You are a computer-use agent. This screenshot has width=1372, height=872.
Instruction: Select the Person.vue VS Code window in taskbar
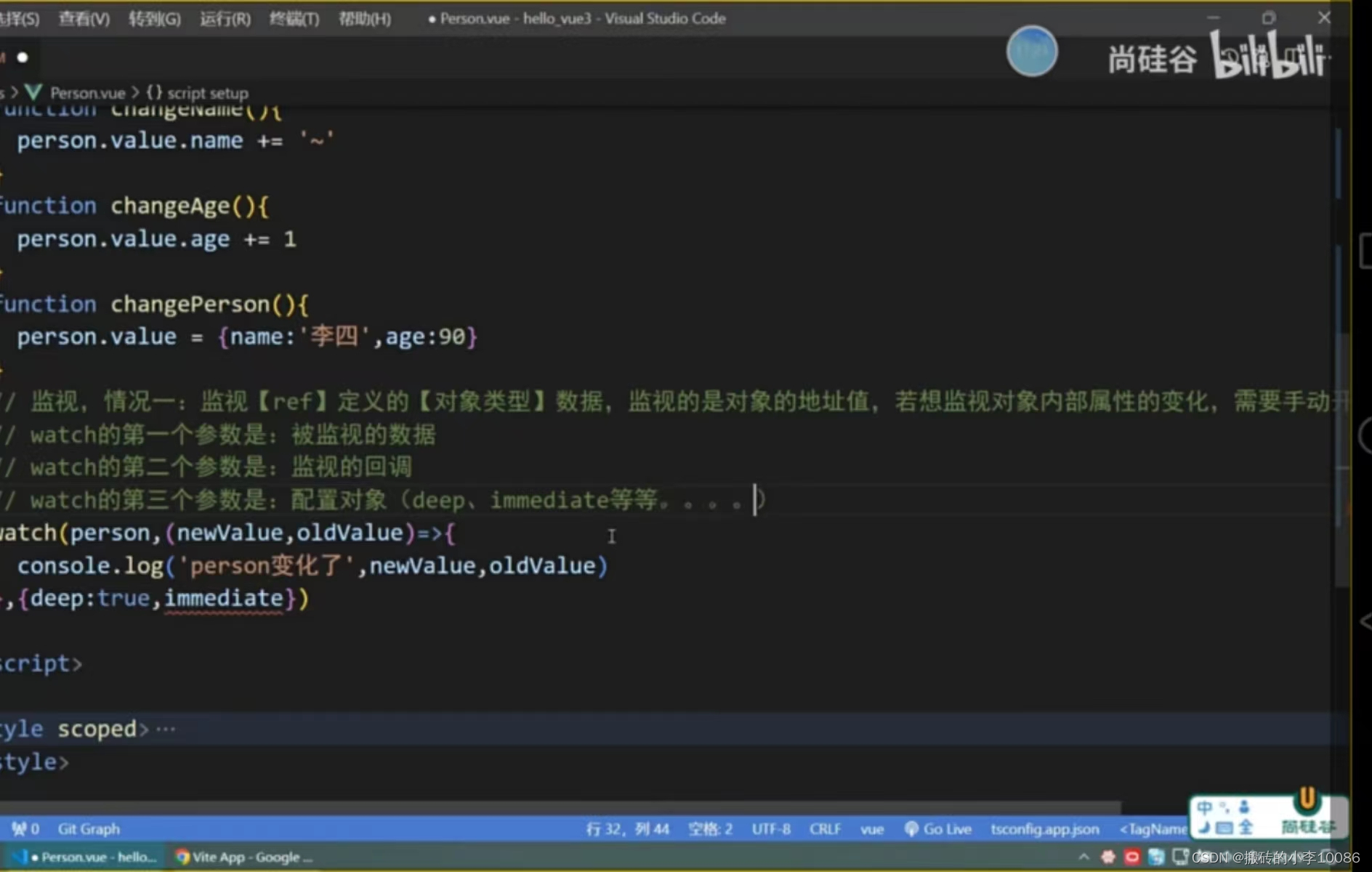pos(80,857)
